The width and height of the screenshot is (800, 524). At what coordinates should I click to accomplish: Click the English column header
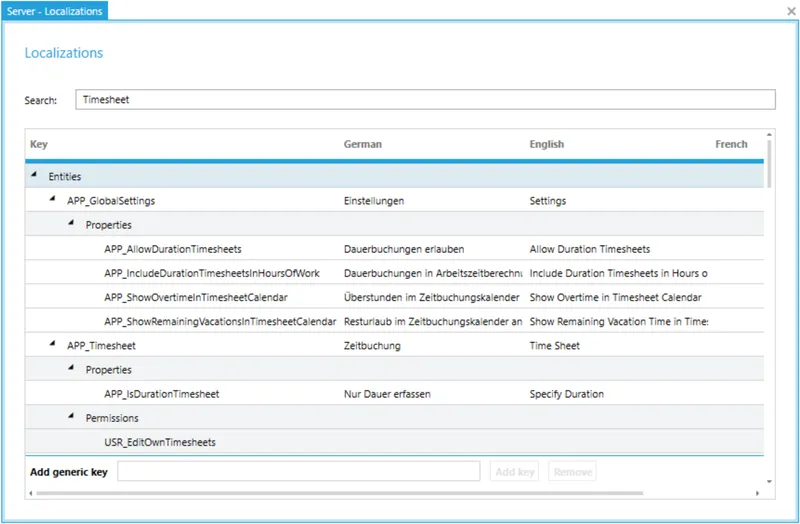tap(546, 144)
